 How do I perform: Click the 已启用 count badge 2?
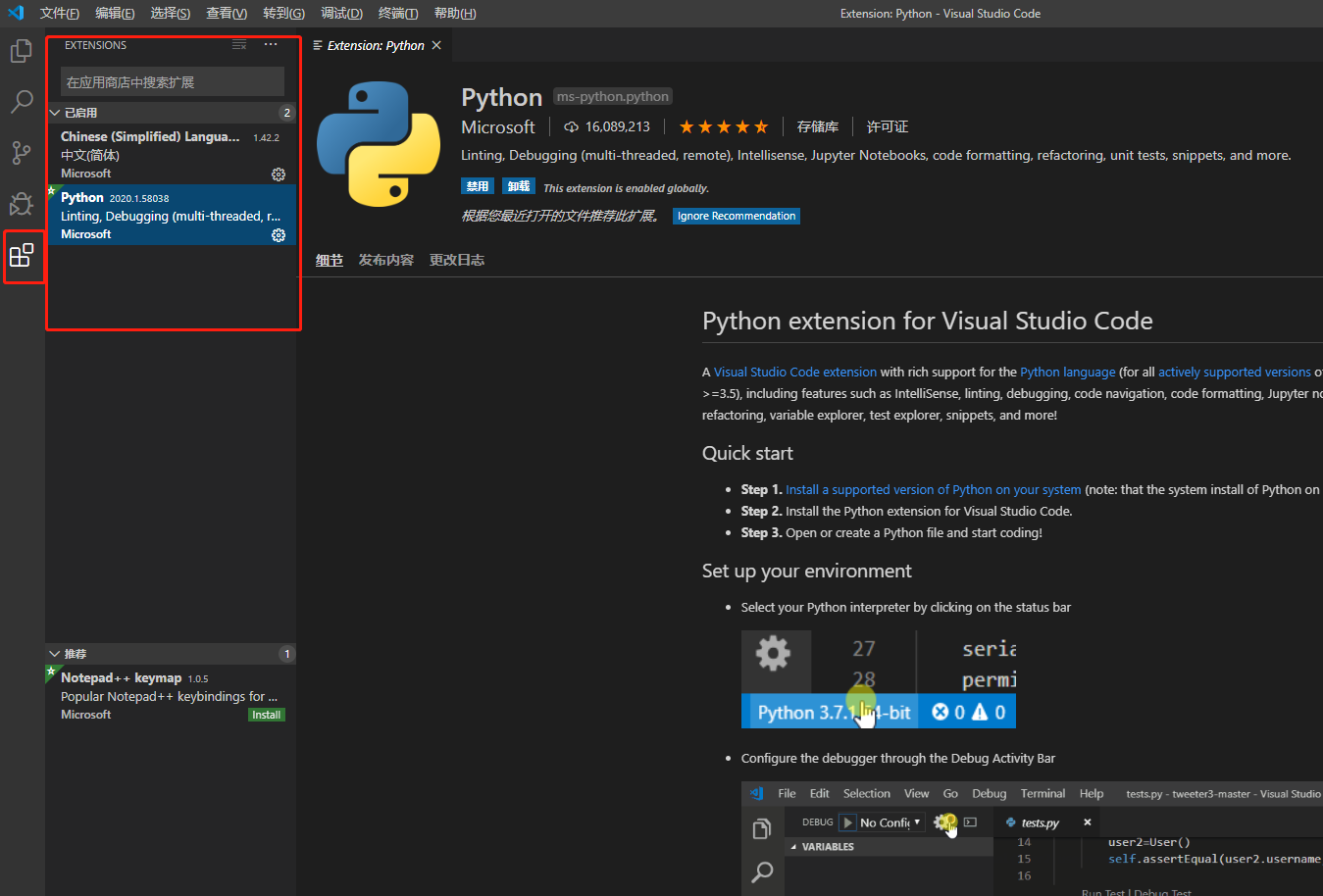click(286, 113)
